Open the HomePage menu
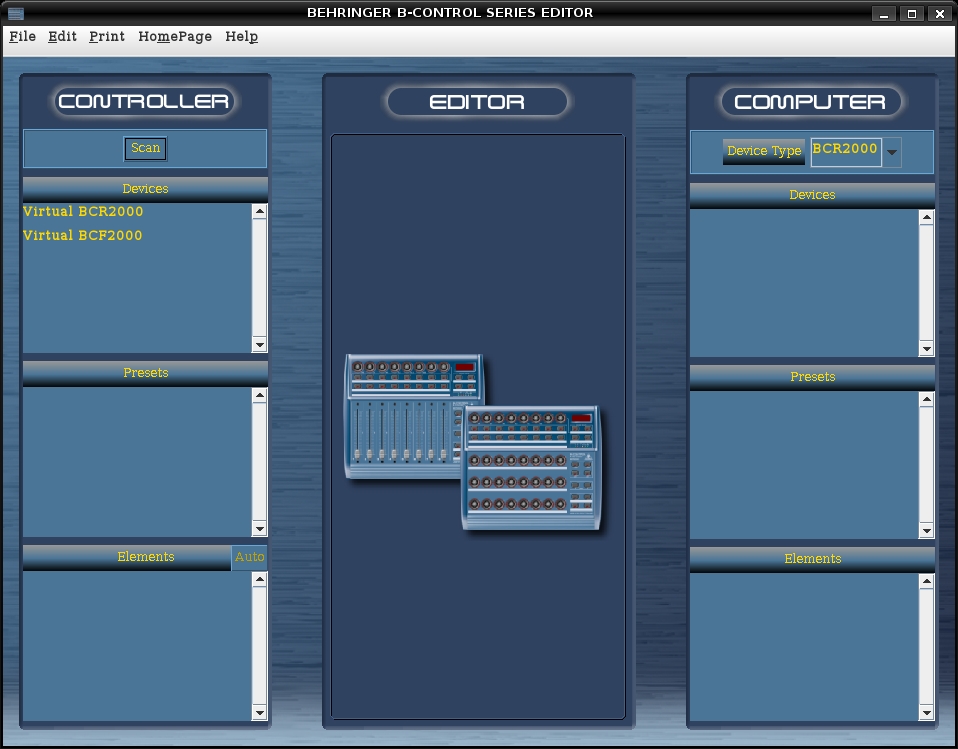 click(175, 36)
